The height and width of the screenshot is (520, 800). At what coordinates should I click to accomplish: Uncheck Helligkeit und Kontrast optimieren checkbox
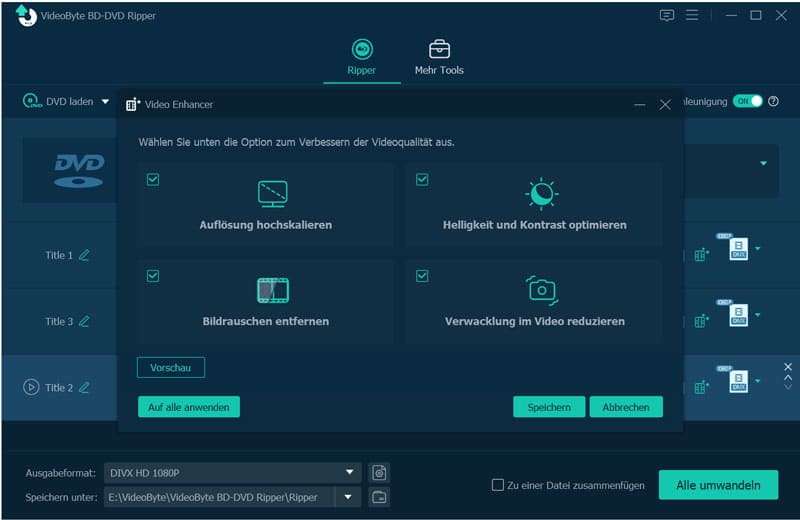click(x=422, y=180)
